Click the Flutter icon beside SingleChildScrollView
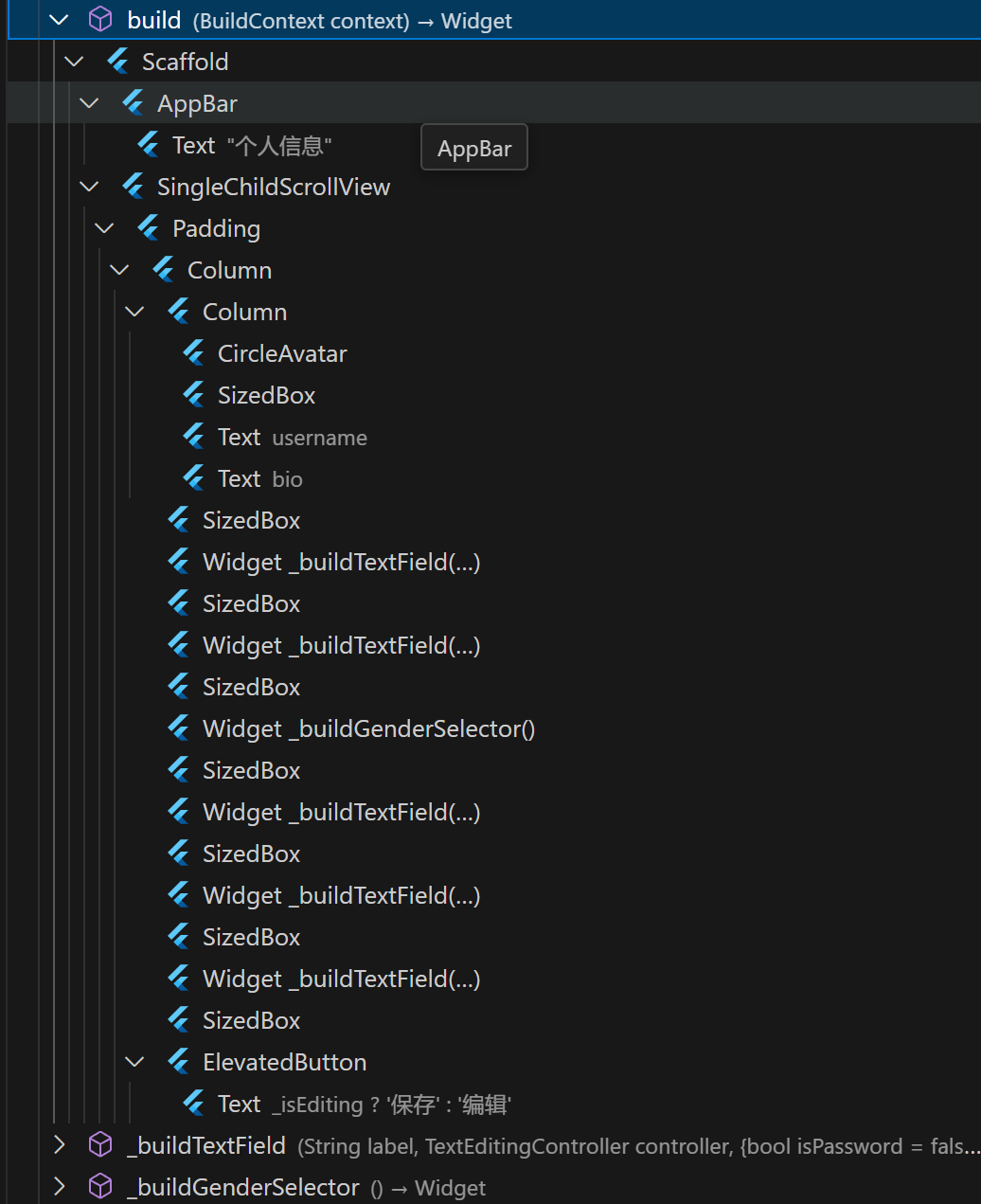981x1204 pixels. (134, 187)
